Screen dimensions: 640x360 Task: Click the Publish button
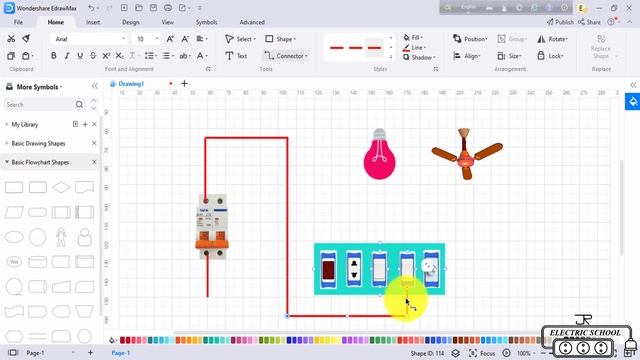pyautogui.click(x=560, y=22)
